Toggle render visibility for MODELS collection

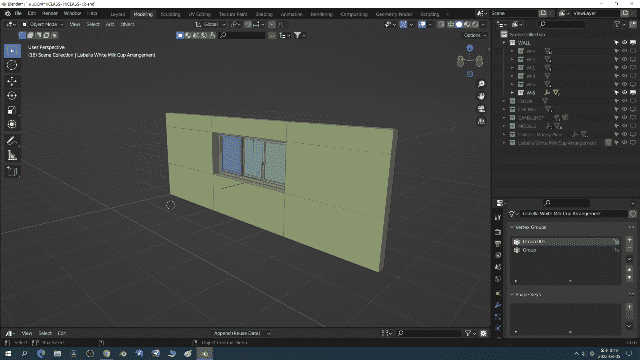click(633, 126)
